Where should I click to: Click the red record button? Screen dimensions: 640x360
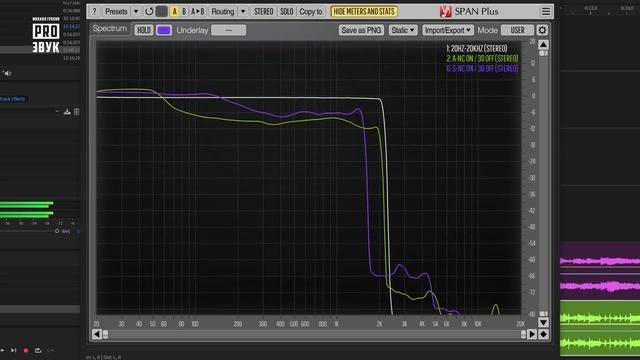(x=26, y=350)
